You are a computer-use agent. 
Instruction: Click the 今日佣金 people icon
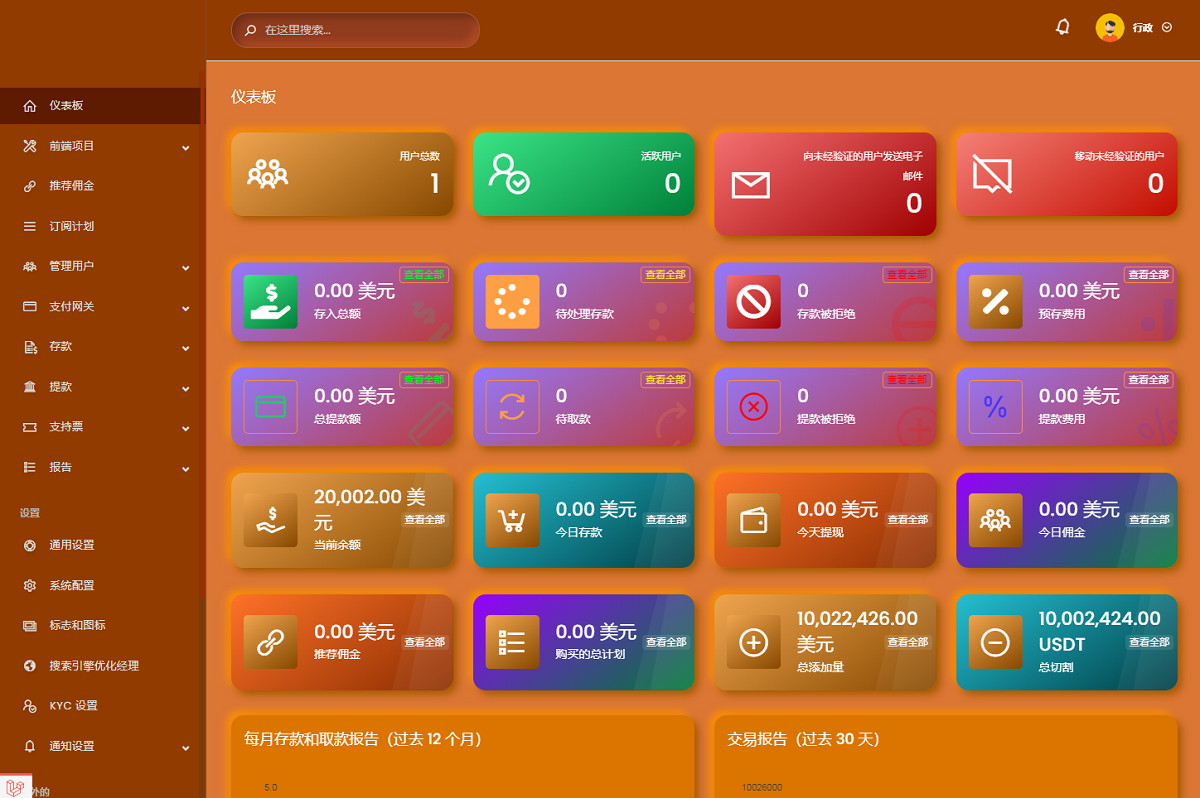(996, 520)
